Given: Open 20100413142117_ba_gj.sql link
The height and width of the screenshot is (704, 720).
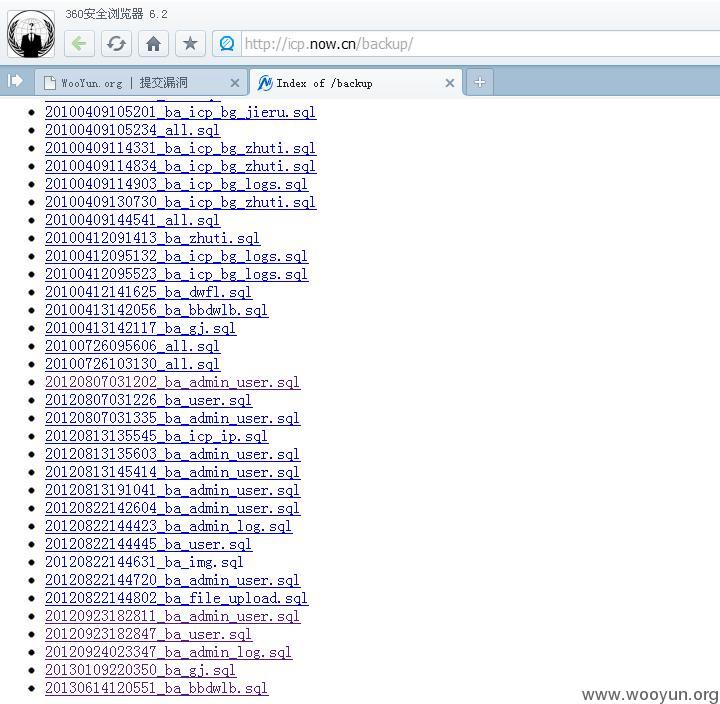Looking at the screenshot, I should [x=141, y=328].
